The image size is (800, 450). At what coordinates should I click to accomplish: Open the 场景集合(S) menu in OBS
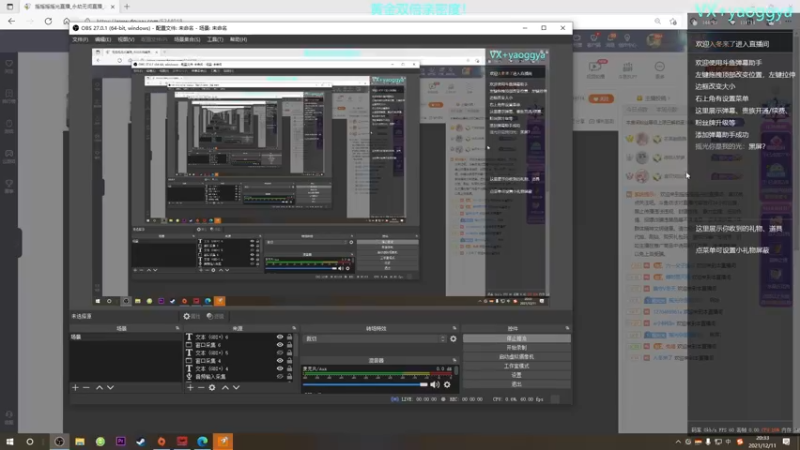coord(187,39)
